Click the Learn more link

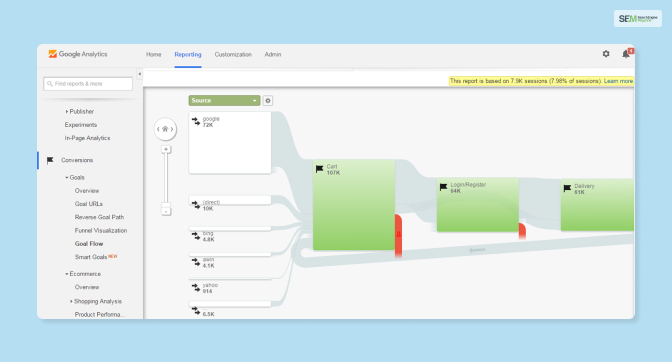coord(618,81)
